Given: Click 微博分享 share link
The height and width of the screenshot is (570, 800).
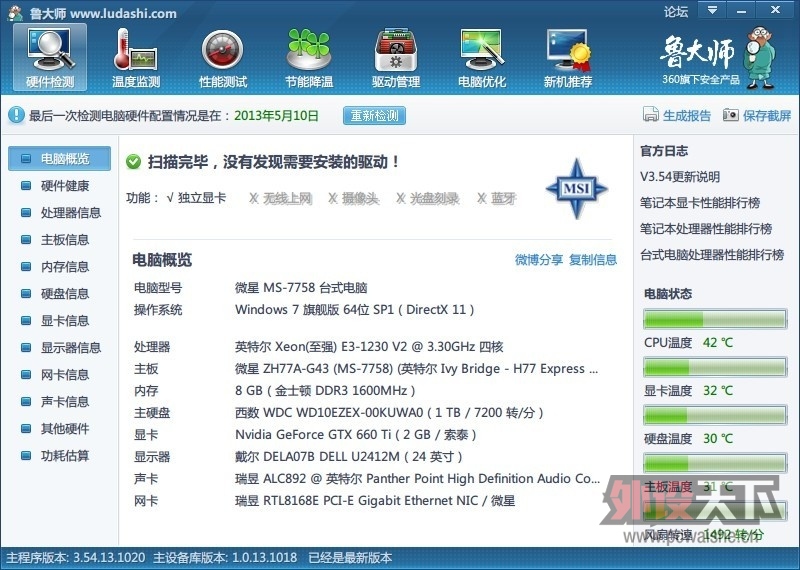Looking at the screenshot, I should 539,260.
